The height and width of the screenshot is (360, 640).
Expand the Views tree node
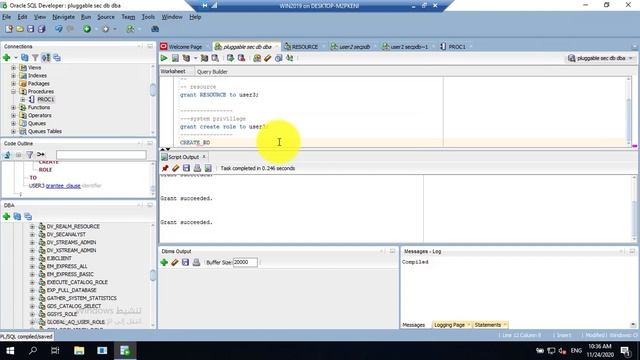(x=13, y=67)
